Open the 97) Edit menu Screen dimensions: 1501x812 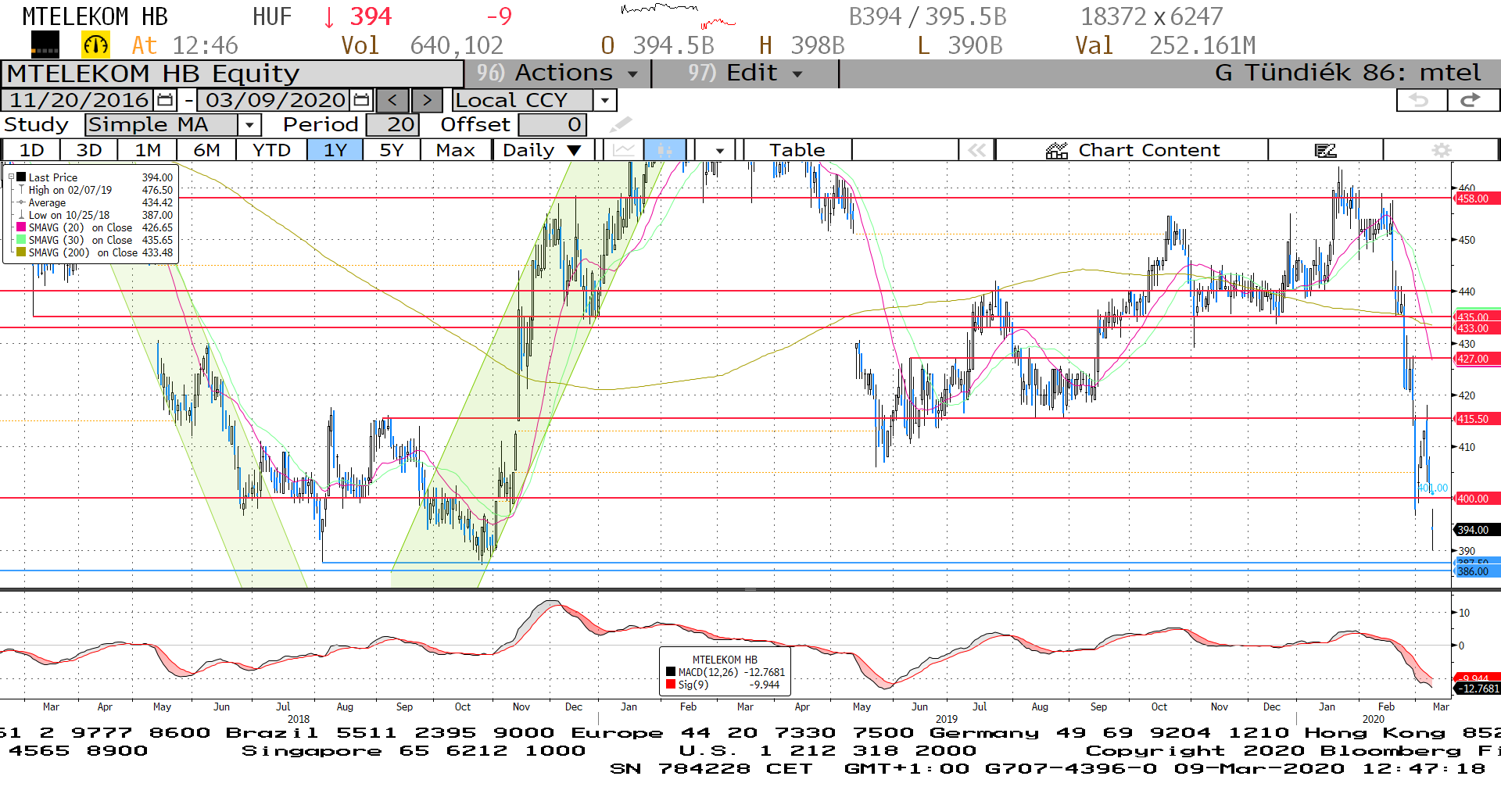[744, 73]
